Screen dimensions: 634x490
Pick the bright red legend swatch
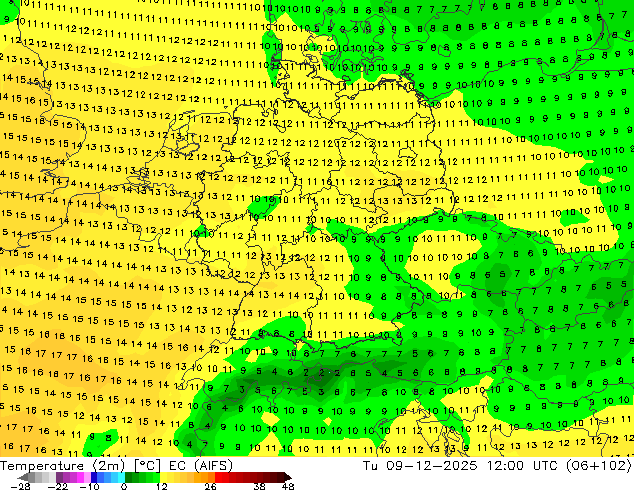(218, 477)
